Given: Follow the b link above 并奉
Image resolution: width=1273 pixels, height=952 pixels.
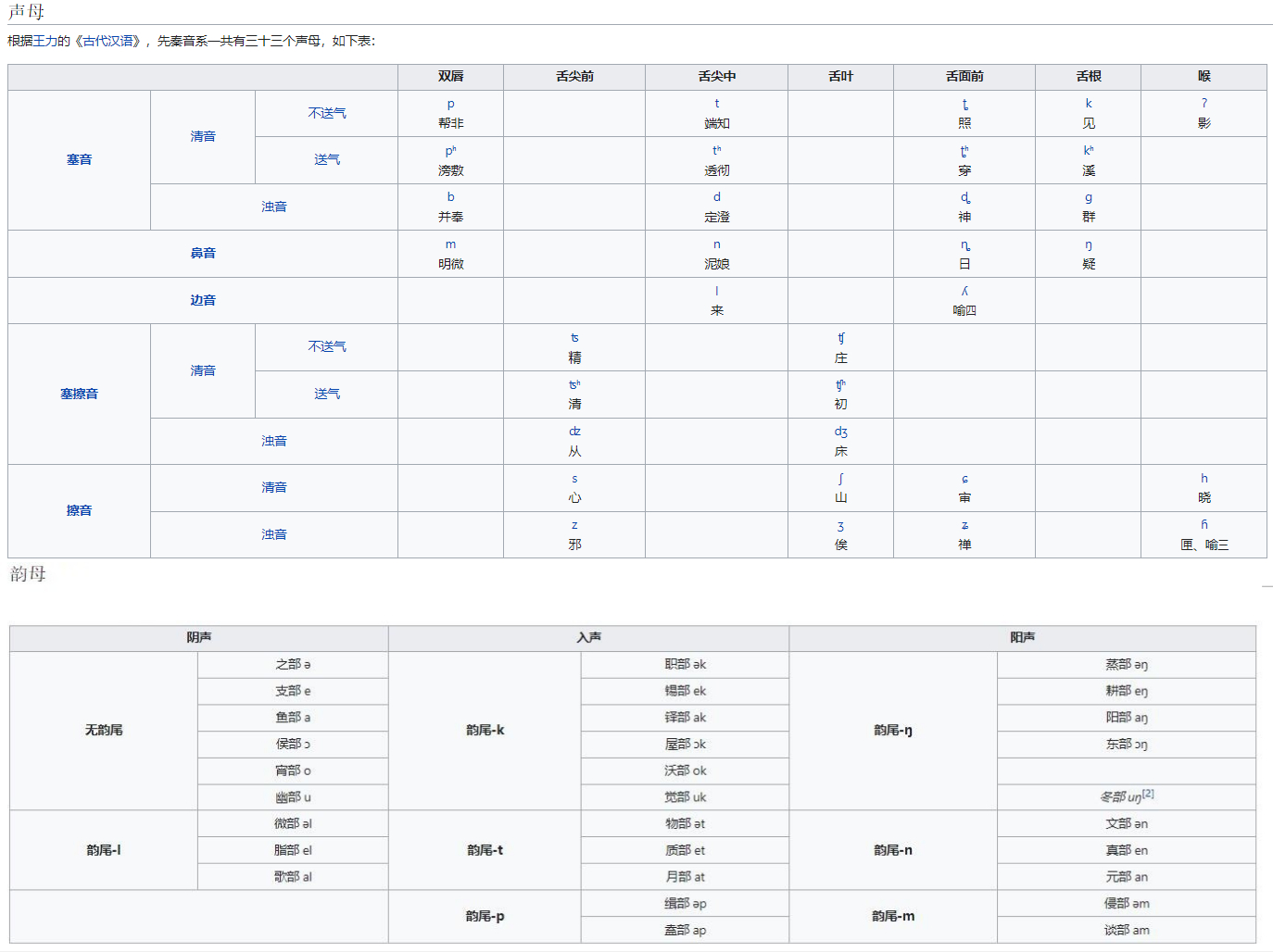Looking at the screenshot, I should tap(451, 197).
